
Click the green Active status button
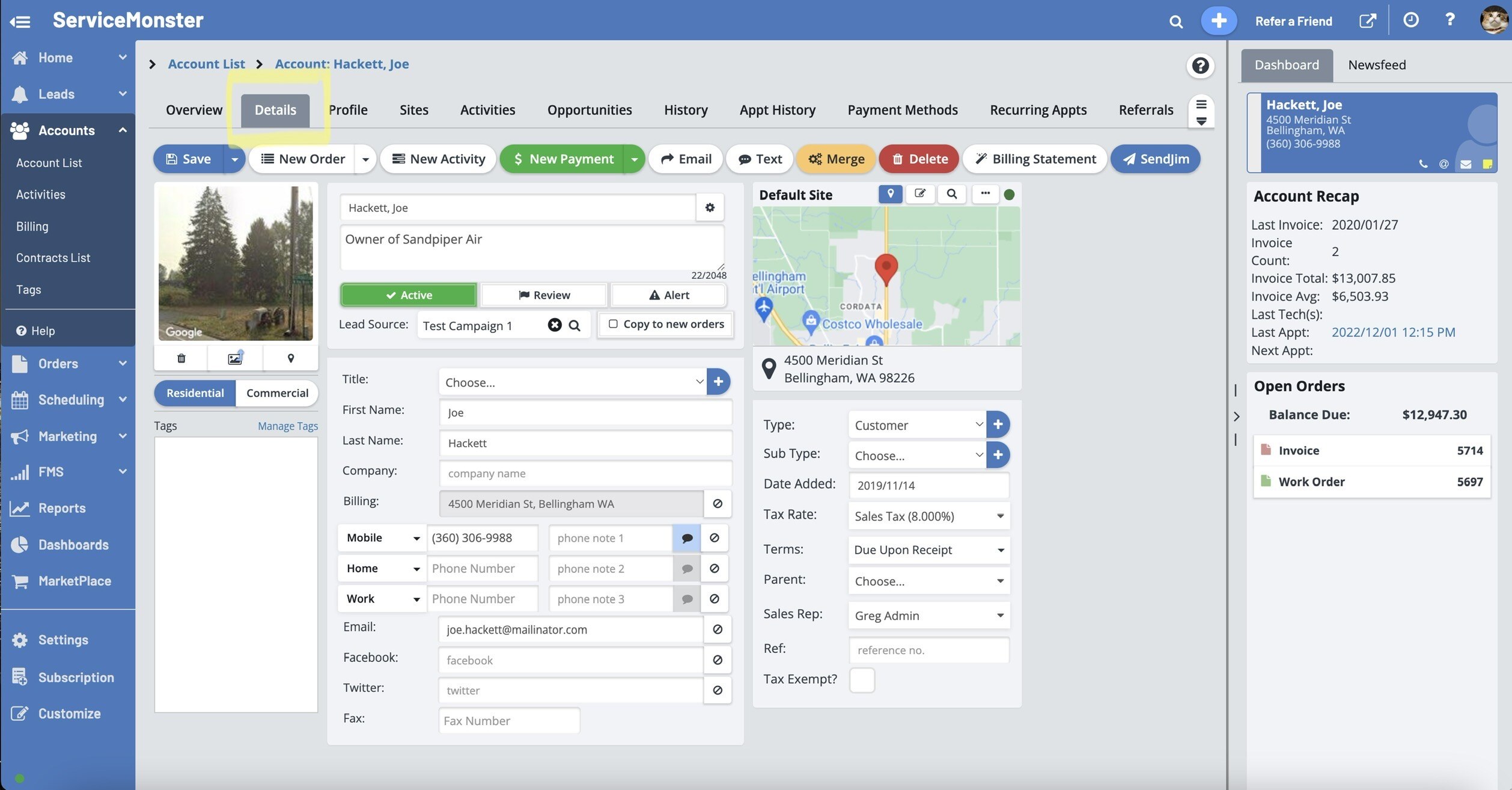[409, 295]
